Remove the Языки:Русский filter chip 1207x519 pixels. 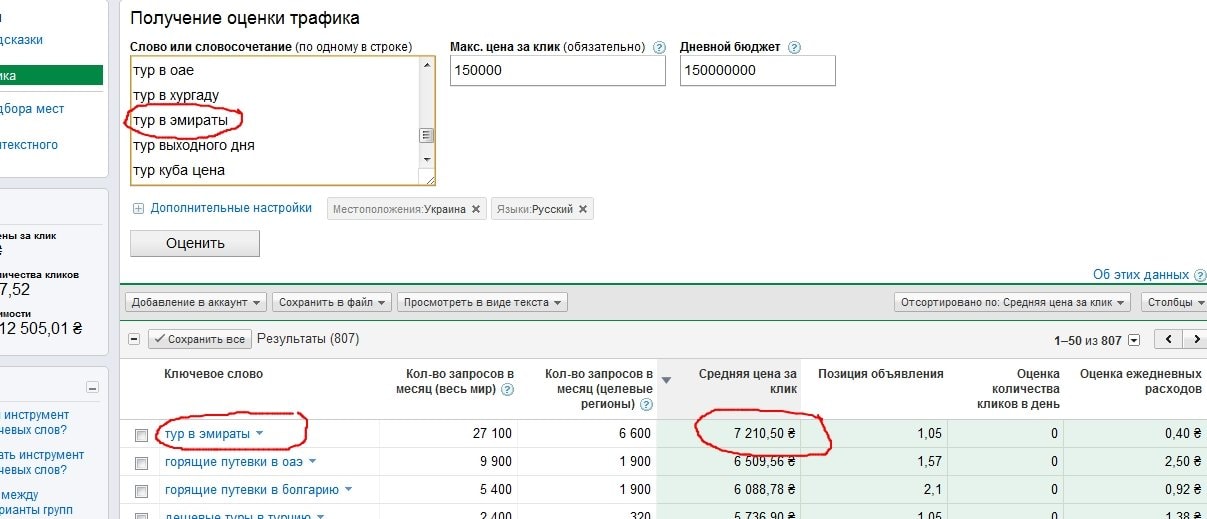click(584, 209)
